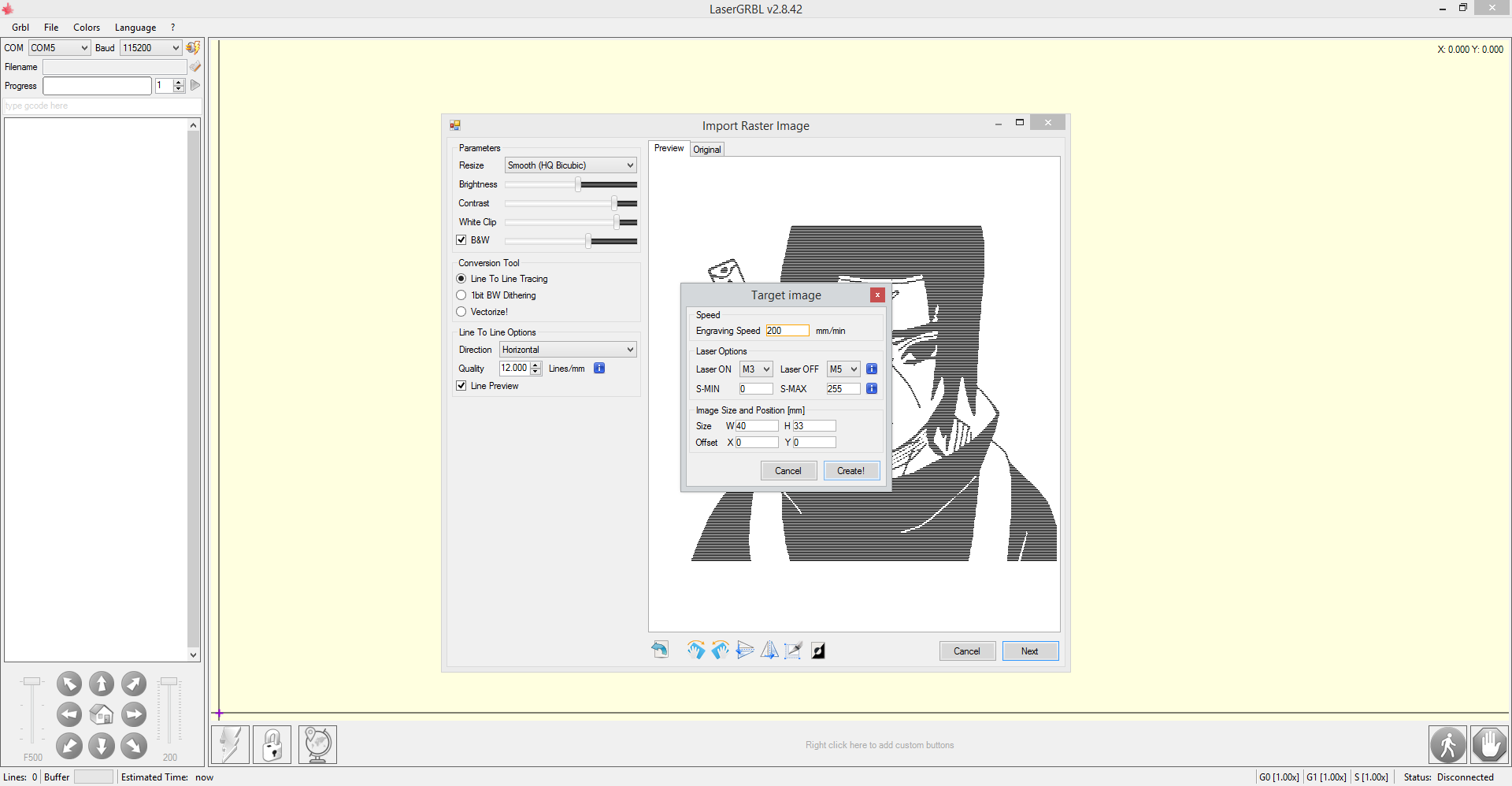Open the Baud rate dropdown
The height and width of the screenshot is (786, 1512).
(151, 48)
